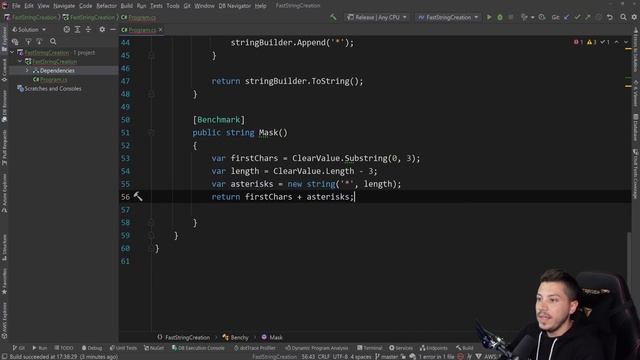Image resolution: width=640 pixels, height=360 pixels.
Task: Start debugging with the green bug icon
Action: pos(500,17)
